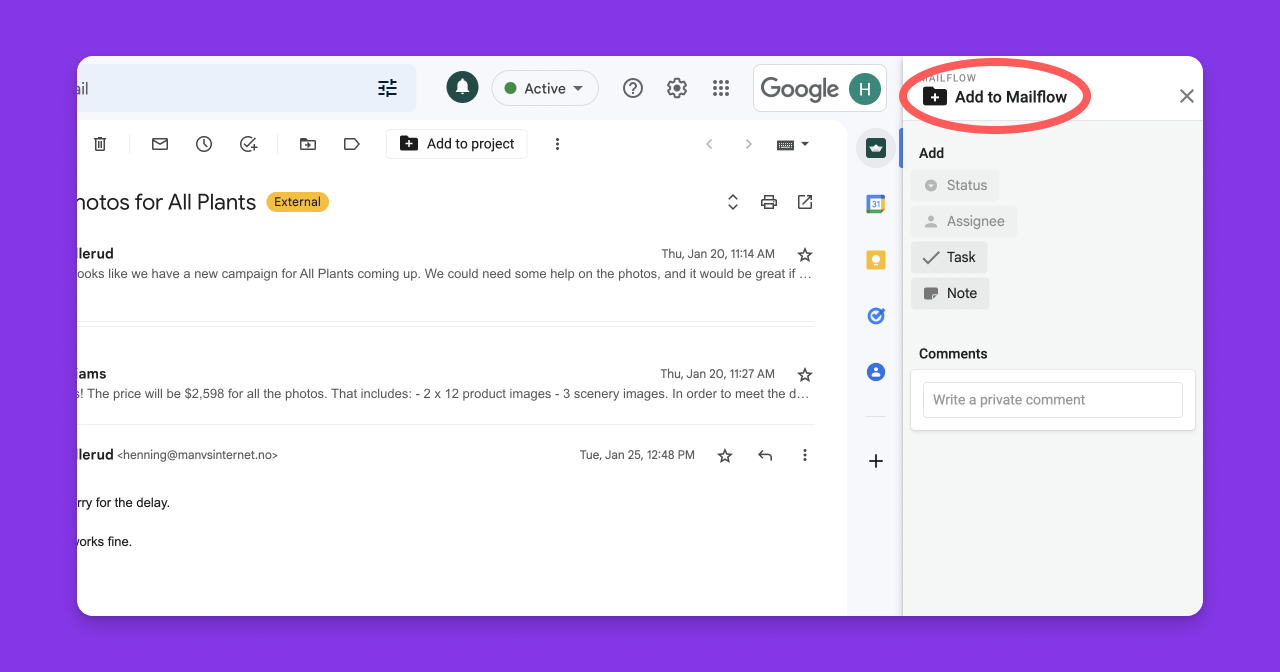Open the Google apps grid

[x=721, y=88]
